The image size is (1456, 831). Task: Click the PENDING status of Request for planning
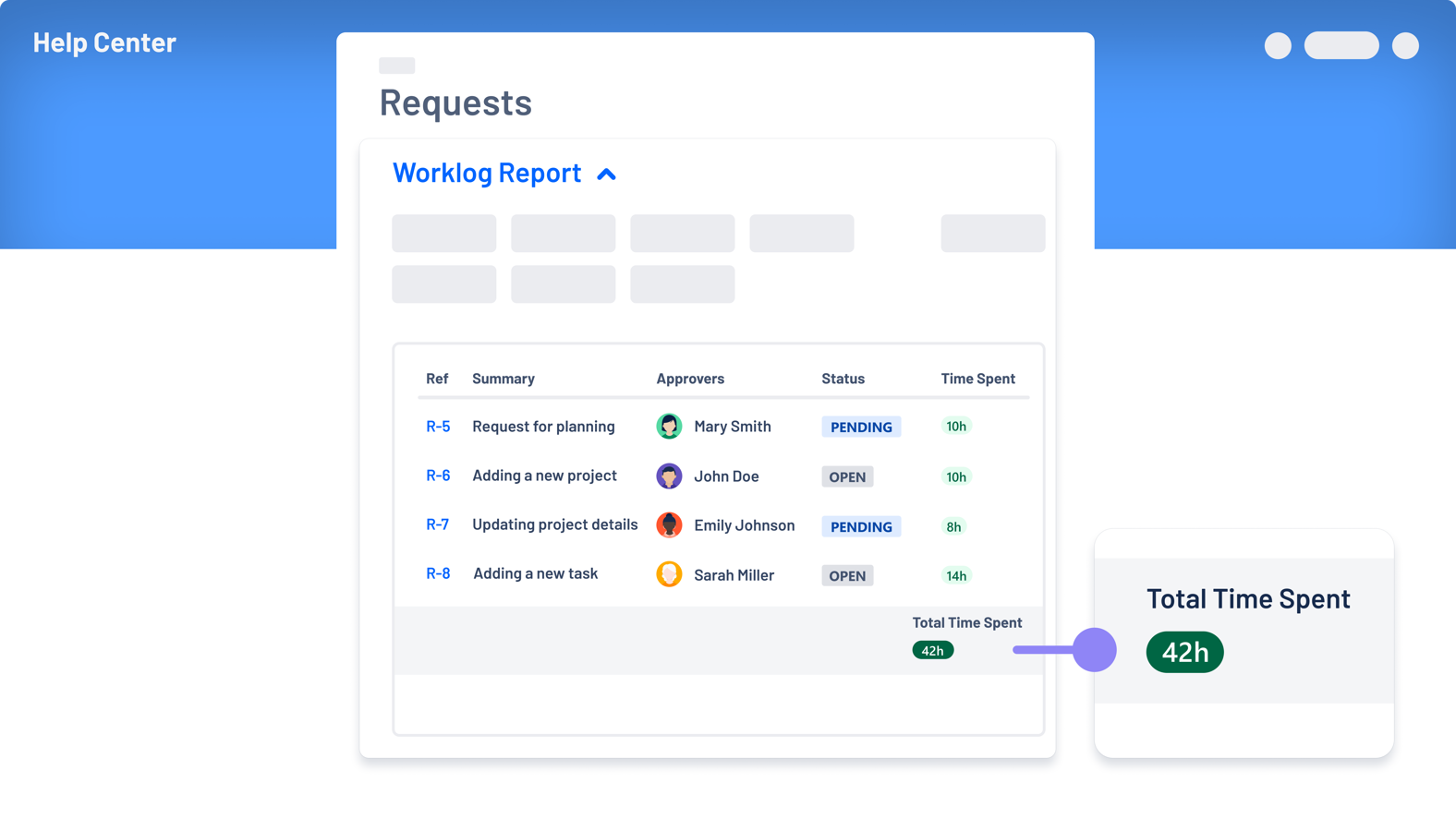click(x=861, y=427)
